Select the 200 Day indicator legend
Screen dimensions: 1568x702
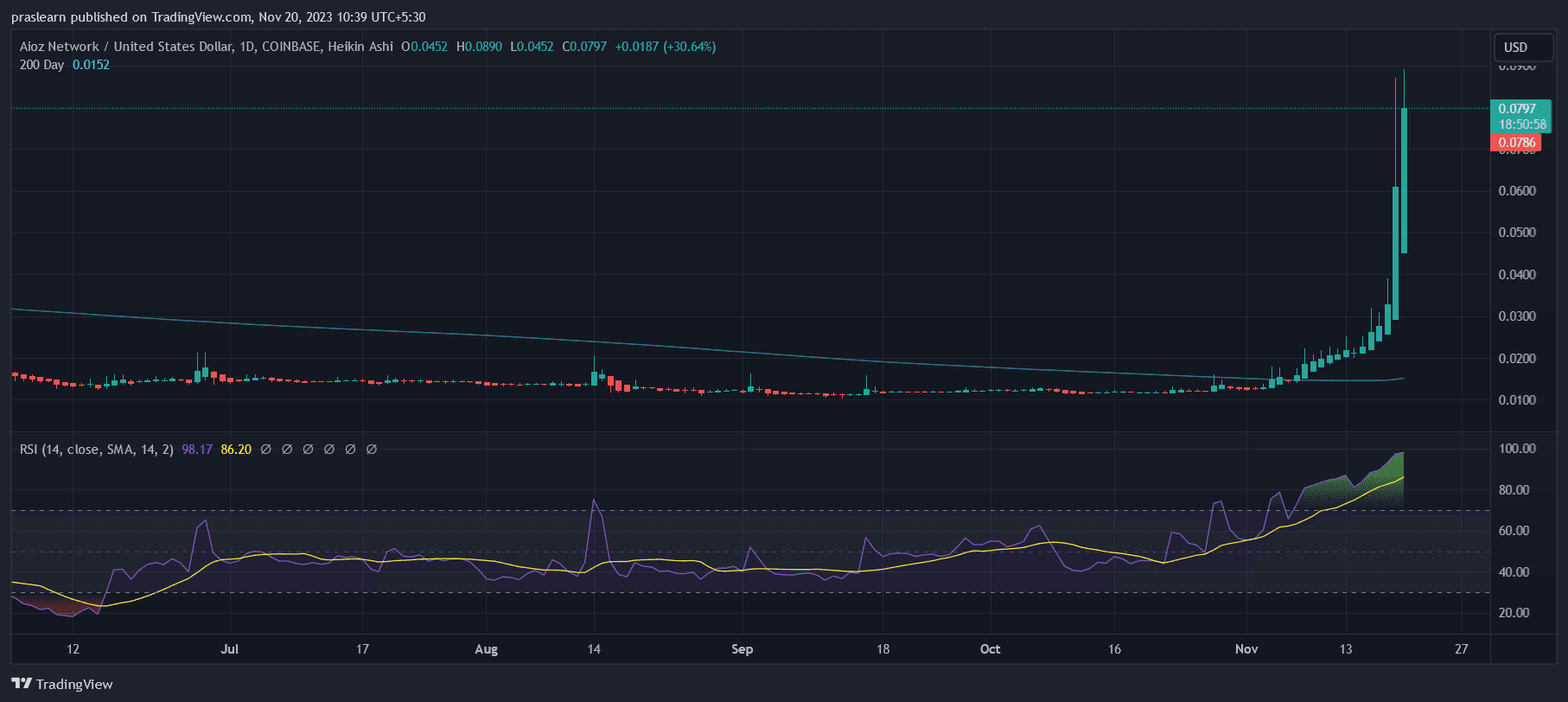click(x=41, y=65)
